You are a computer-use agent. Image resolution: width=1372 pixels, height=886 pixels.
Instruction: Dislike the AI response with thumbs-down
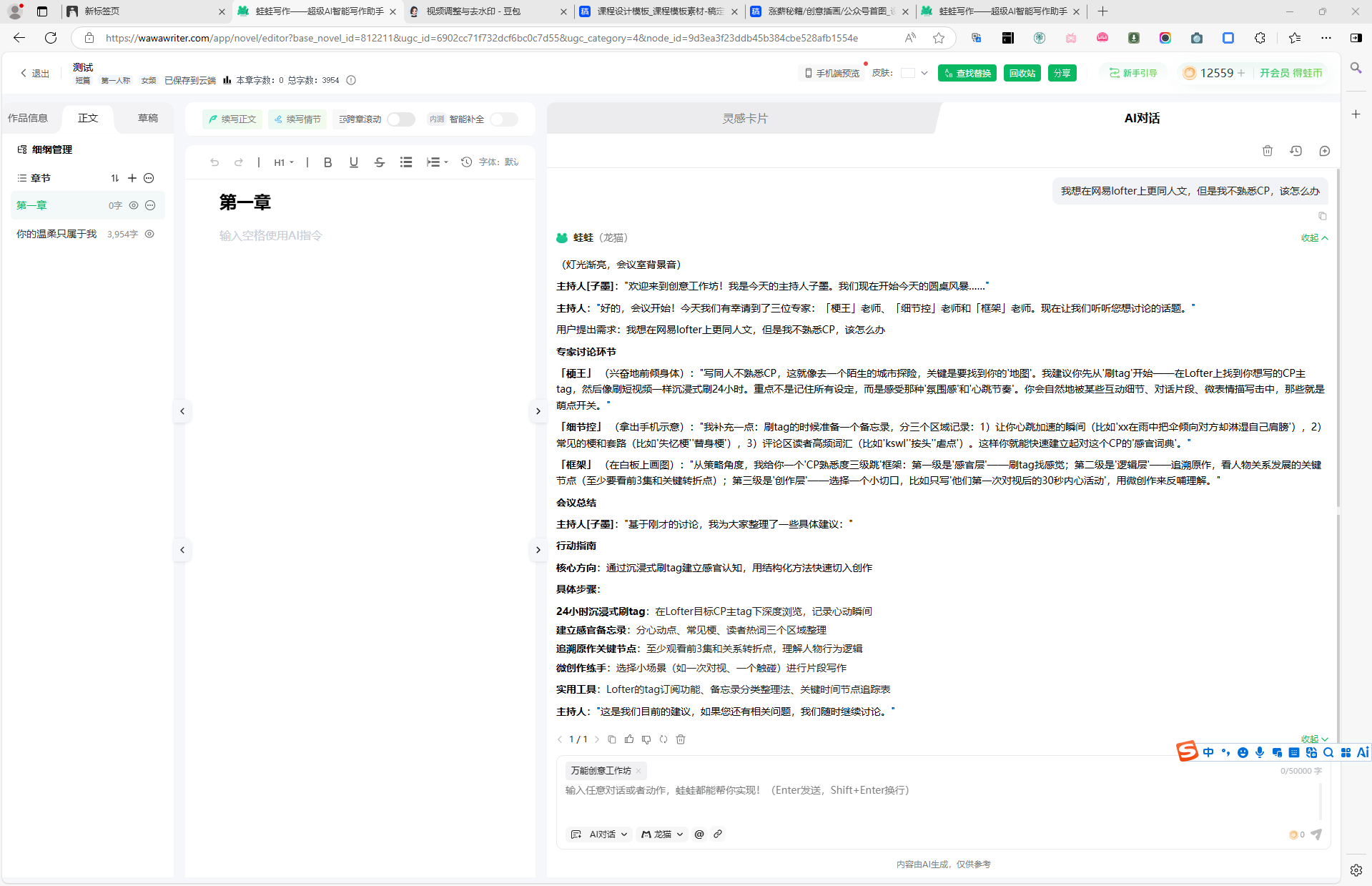click(646, 739)
